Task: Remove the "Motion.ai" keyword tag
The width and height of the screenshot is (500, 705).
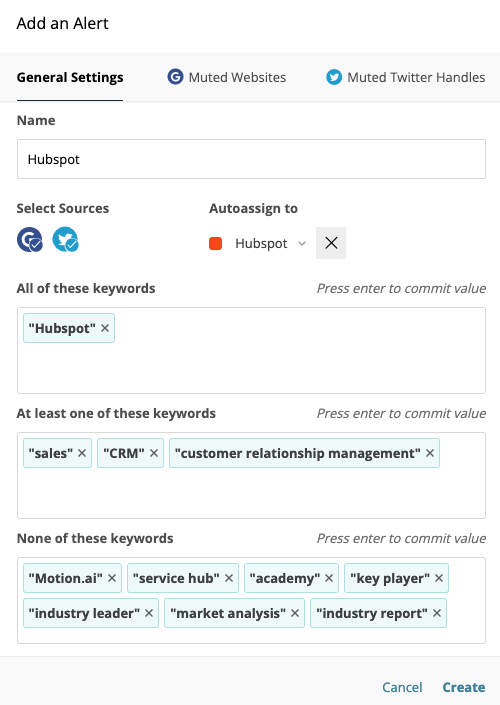Action: pos(112,578)
